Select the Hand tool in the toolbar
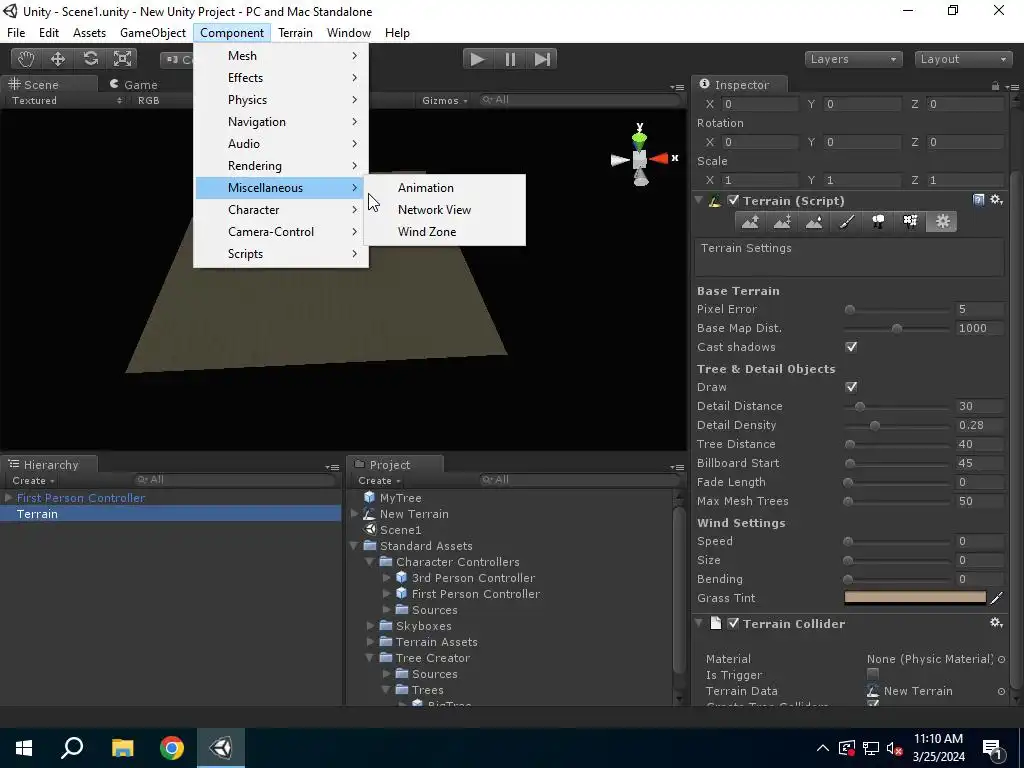 [x=26, y=59]
